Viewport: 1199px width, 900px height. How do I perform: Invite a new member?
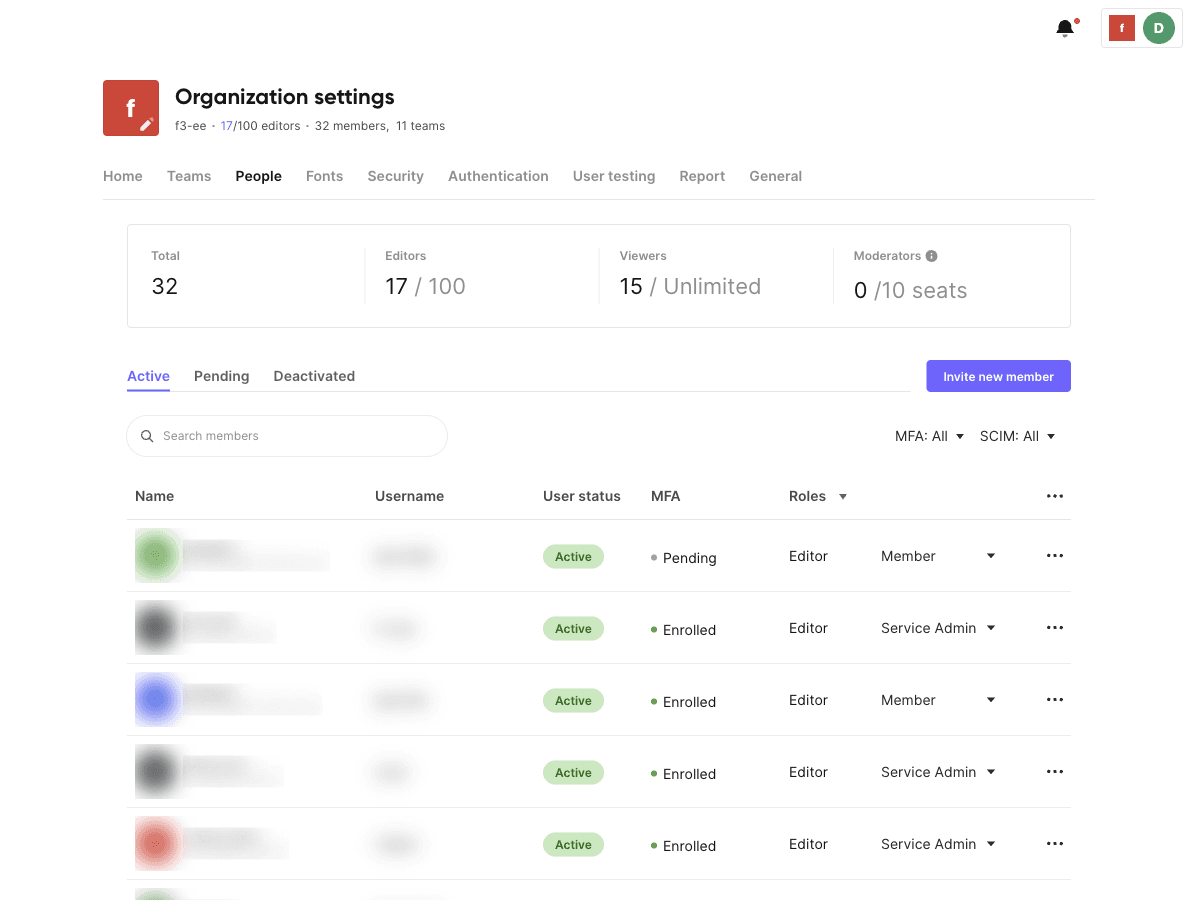pyautogui.click(x=998, y=376)
